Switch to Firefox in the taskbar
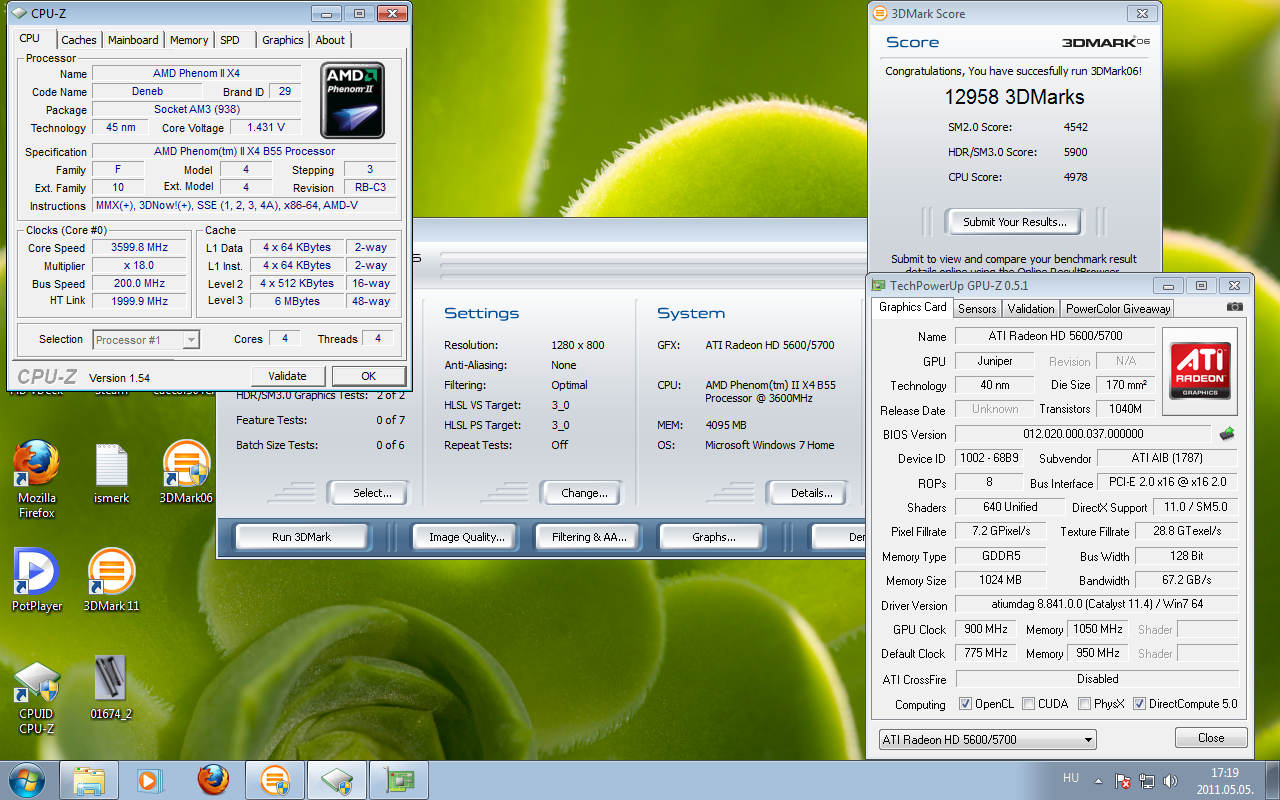 click(212, 780)
